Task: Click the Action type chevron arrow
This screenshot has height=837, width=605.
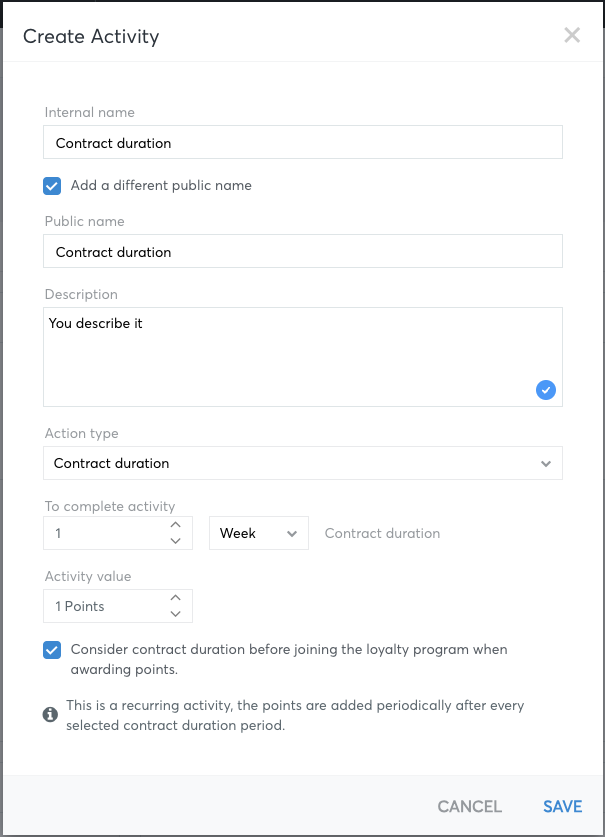Action: click(x=545, y=463)
